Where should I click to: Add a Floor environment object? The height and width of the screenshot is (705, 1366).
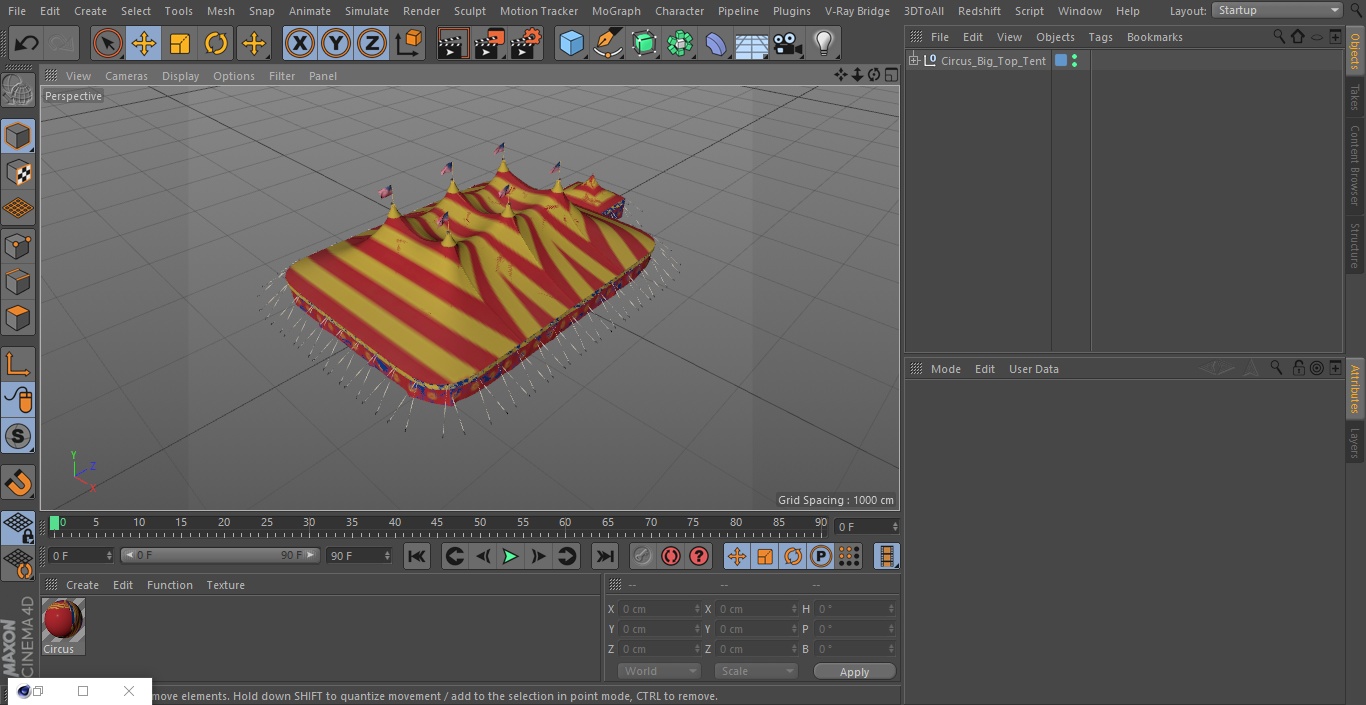[752, 44]
